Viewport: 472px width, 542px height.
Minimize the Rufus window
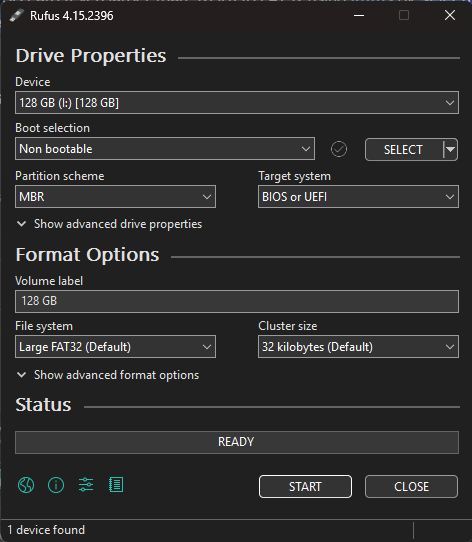pyautogui.click(x=359, y=16)
